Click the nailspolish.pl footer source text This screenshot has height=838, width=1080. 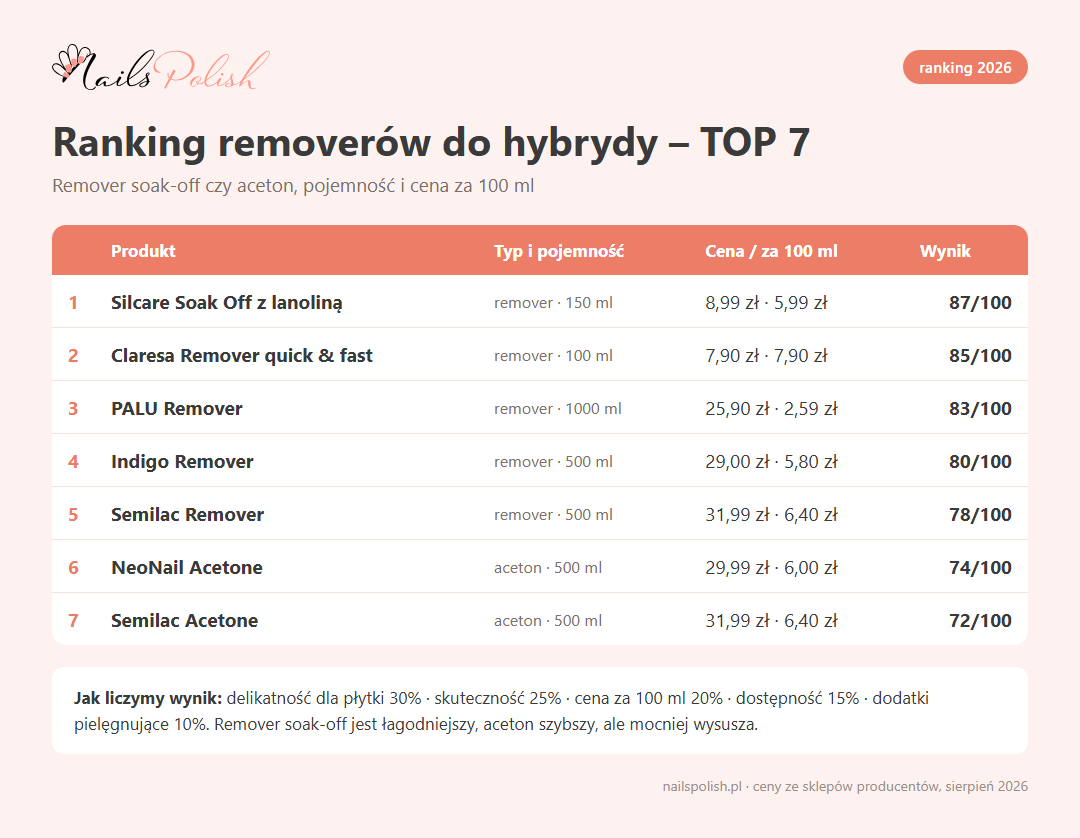[x=845, y=786]
